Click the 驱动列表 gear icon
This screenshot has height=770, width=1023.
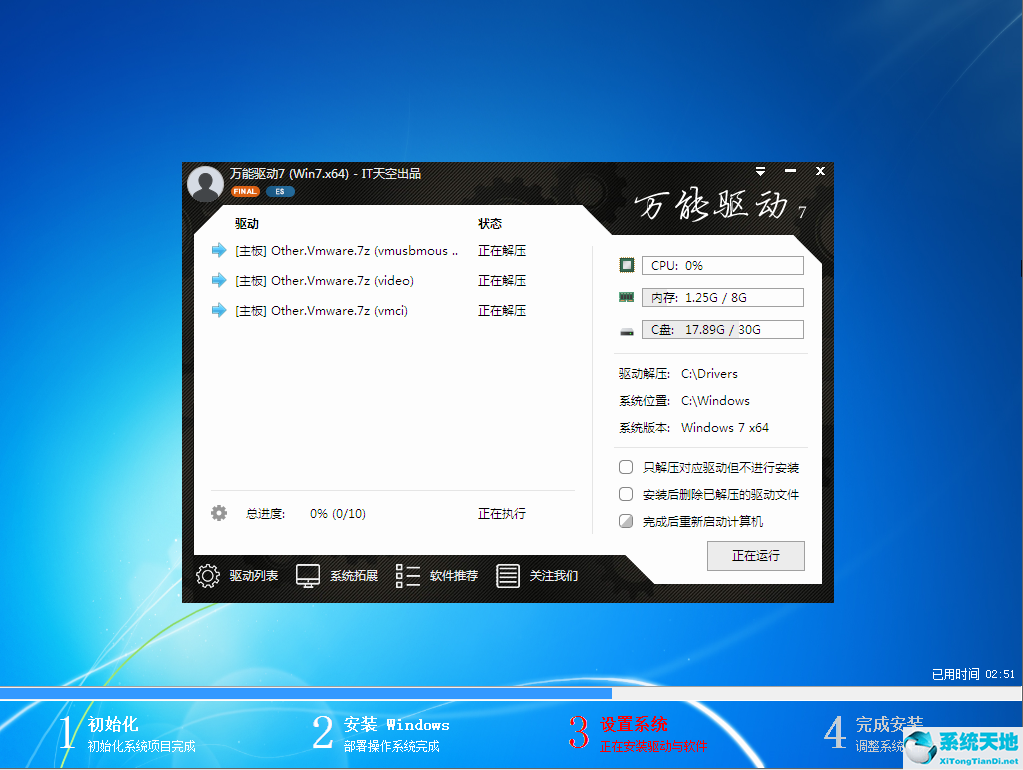coord(208,576)
